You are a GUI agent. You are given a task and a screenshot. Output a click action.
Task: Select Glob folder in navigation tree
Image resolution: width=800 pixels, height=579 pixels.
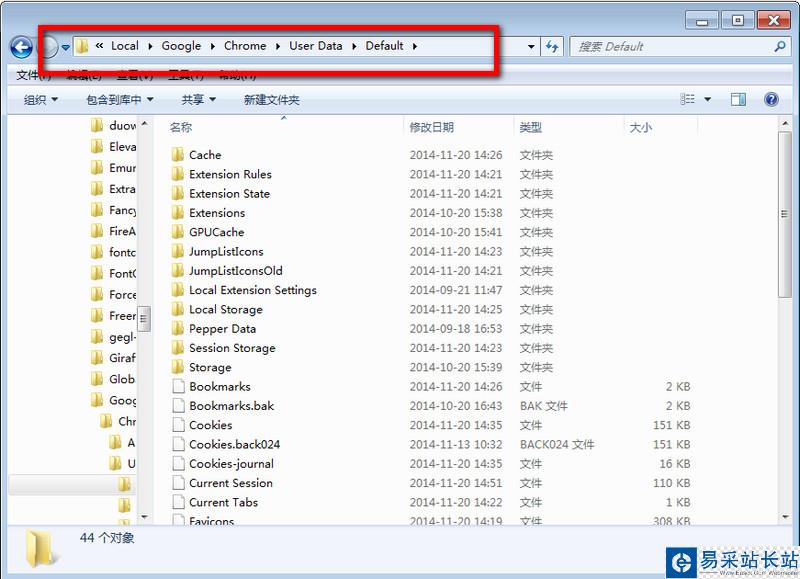[x=113, y=379]
